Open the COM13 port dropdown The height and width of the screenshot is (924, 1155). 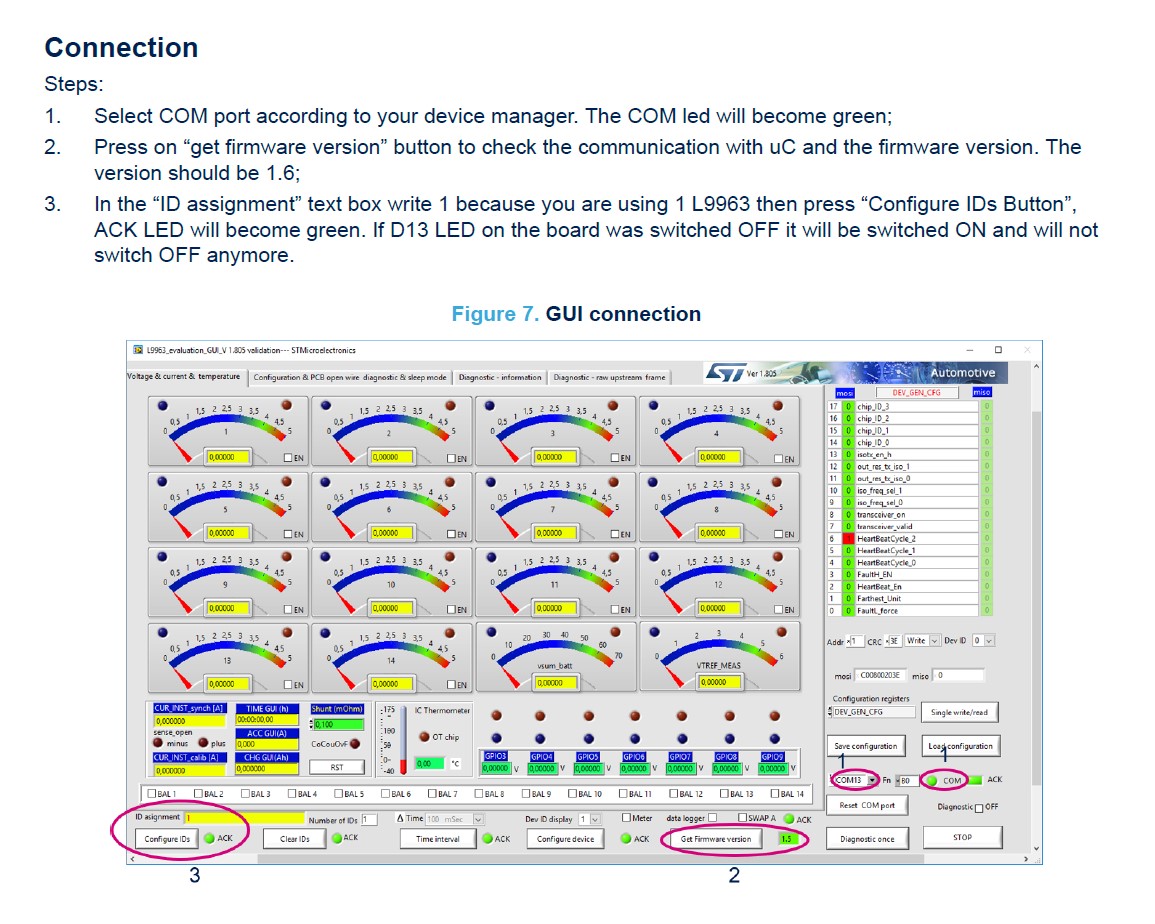872,780
